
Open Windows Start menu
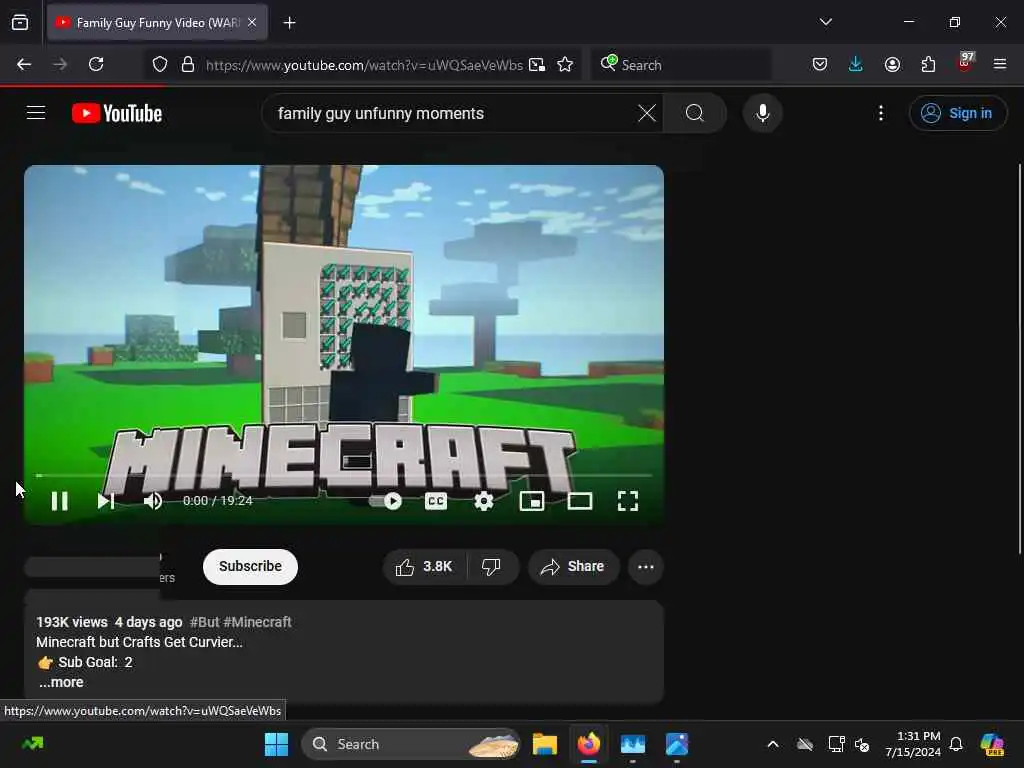pyautogui.click(x=276, y=744)
